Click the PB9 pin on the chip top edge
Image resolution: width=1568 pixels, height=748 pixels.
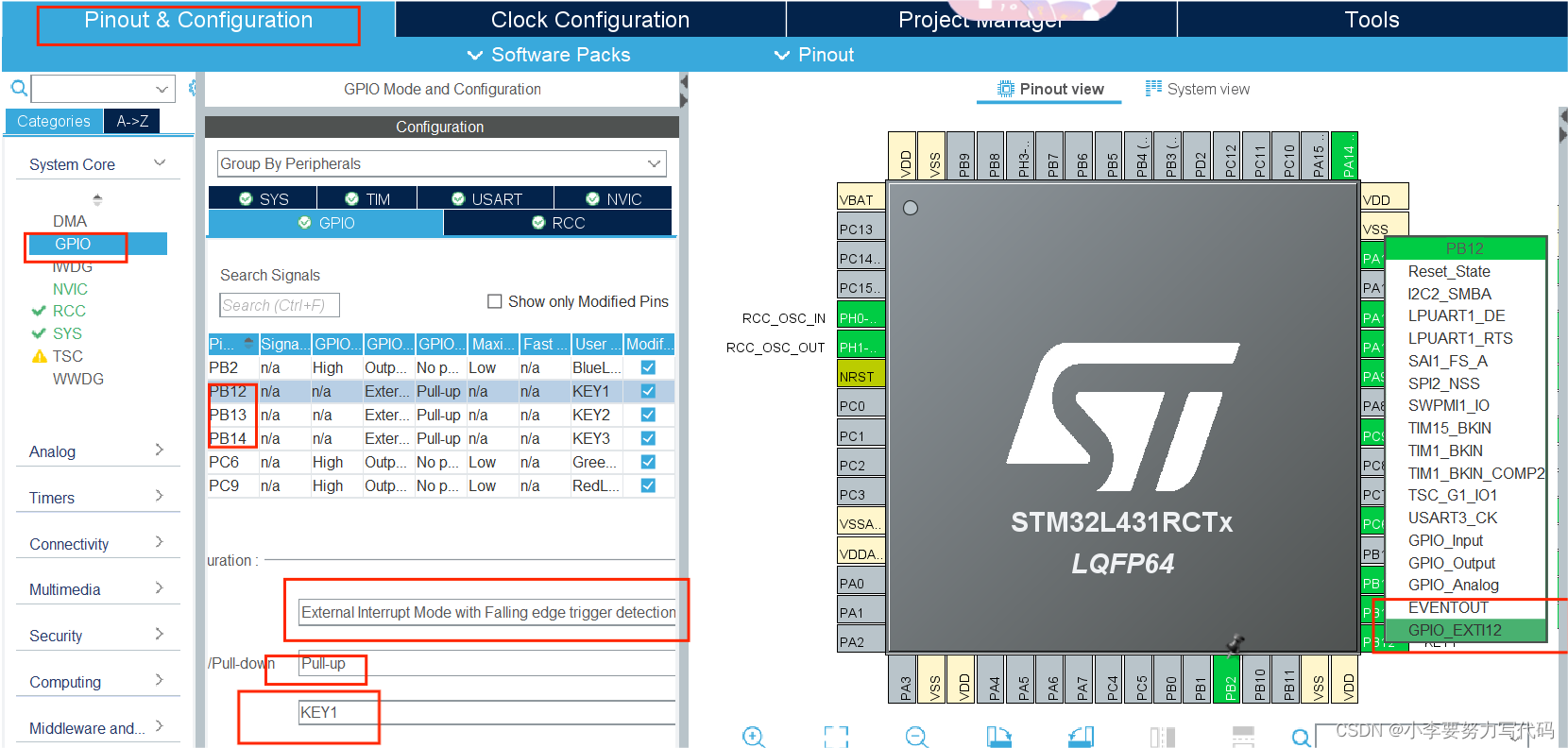(963, 155)
